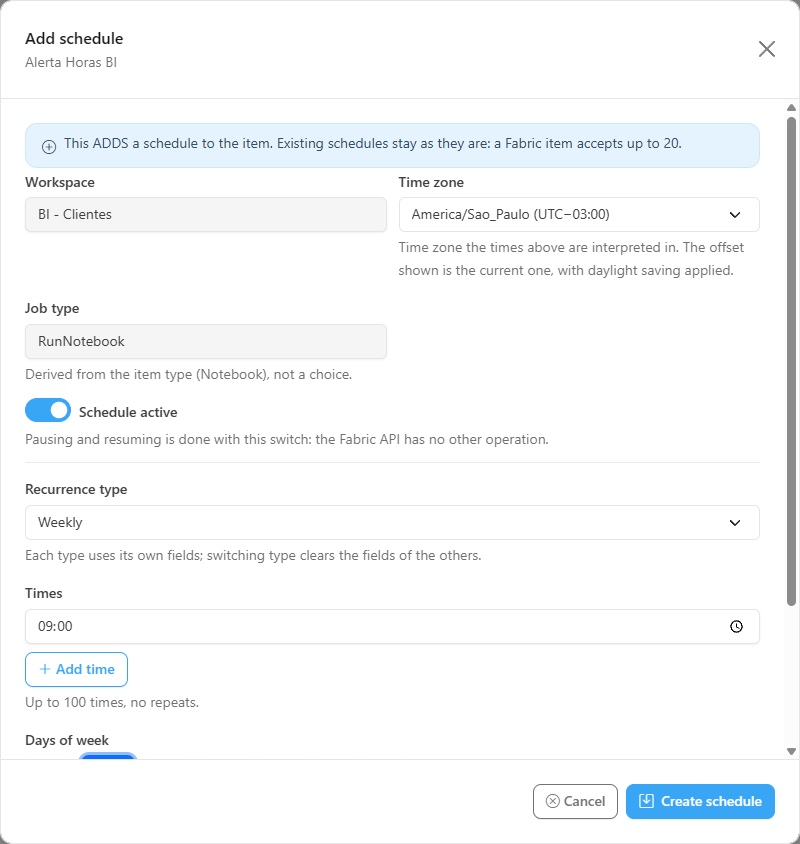Click the 'Derived from the item type' note

coord(188,374)
